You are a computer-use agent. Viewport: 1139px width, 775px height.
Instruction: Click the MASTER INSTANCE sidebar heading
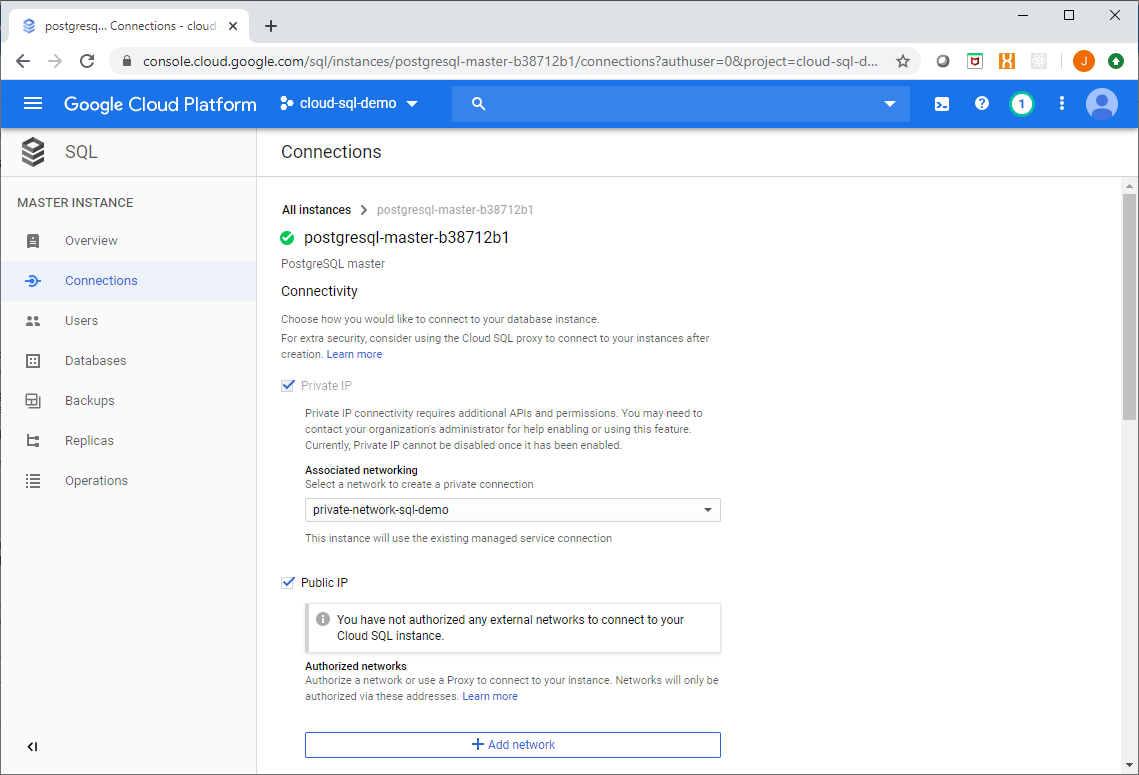(x=76, y=203)
